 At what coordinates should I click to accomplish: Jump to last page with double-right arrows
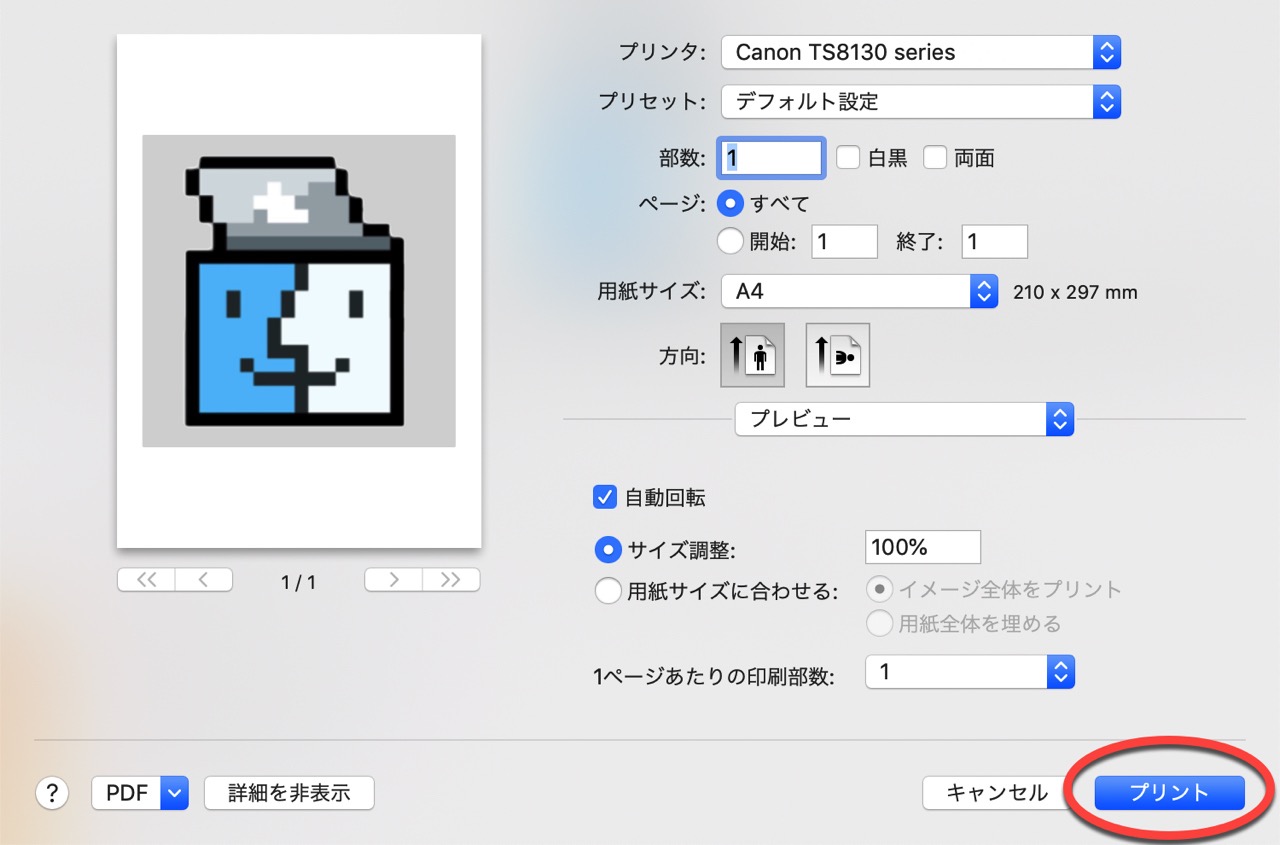451,580
